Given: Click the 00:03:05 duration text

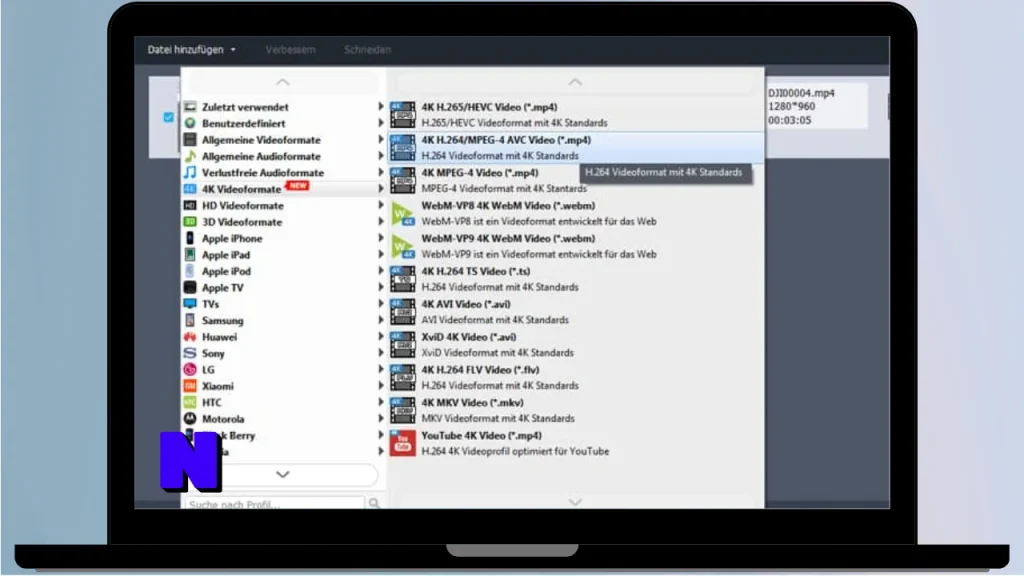Looking at the screenshot, I should pos(790,120).
